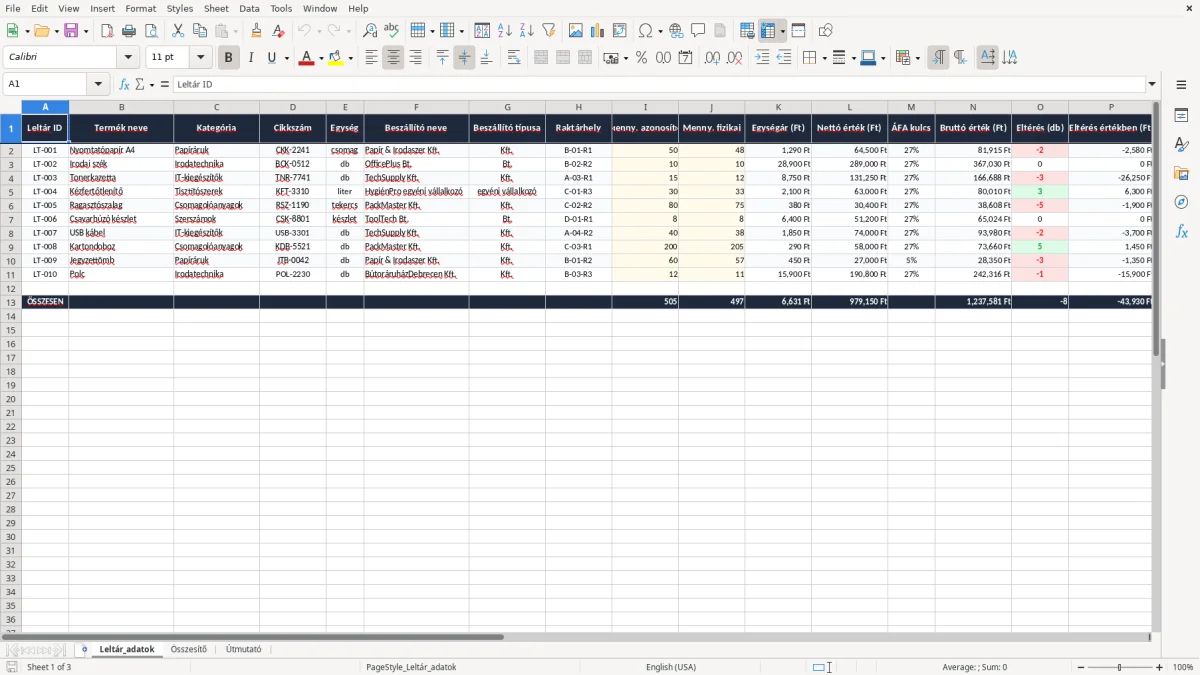1200x675 pixels.
Task: Click the Print icon
Action: pyautogui.click(x=129, y=31)
